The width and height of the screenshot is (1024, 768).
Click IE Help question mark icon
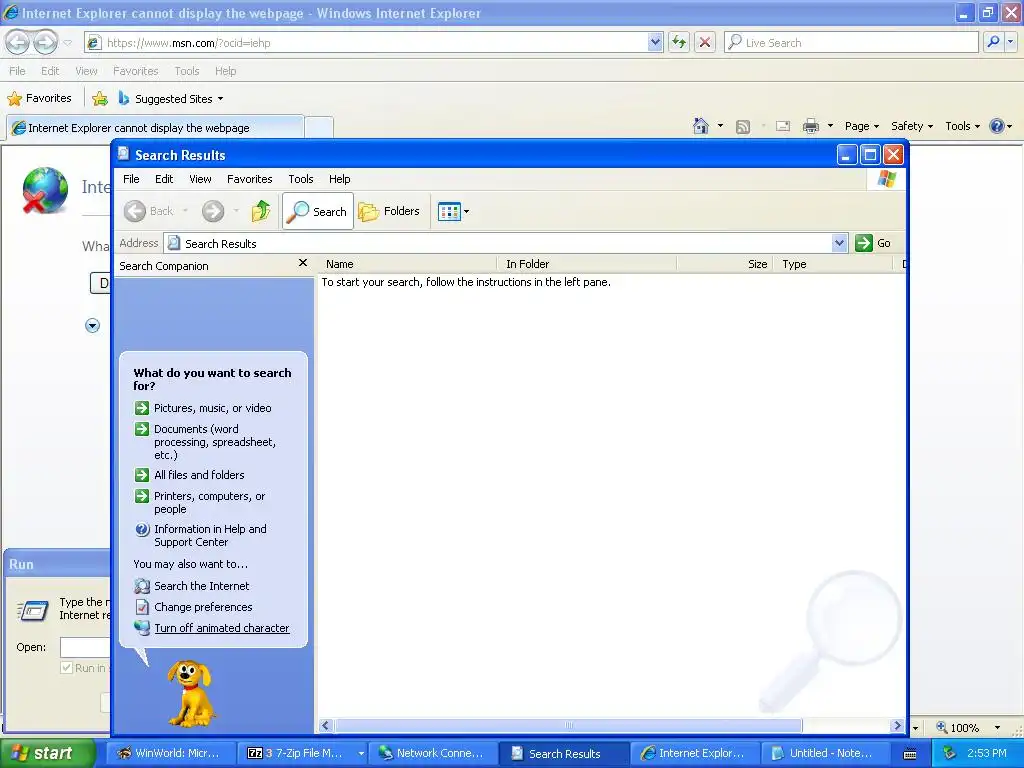pyautogui.click(x=997, y=126)
